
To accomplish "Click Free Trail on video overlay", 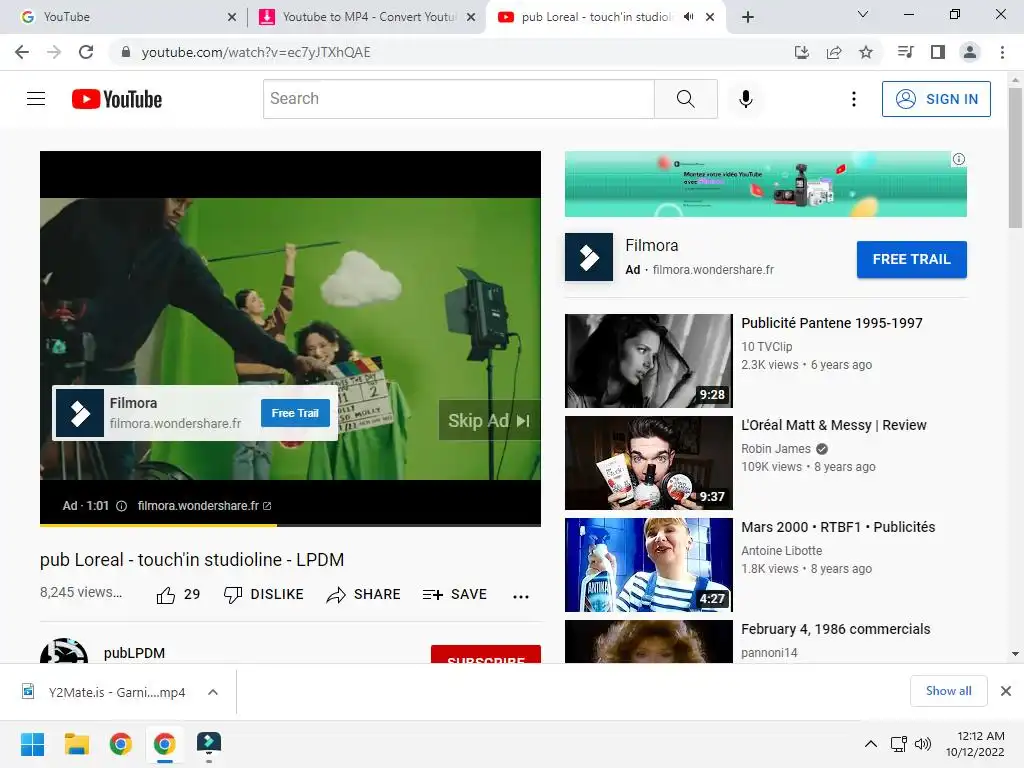I will (295, 413).
